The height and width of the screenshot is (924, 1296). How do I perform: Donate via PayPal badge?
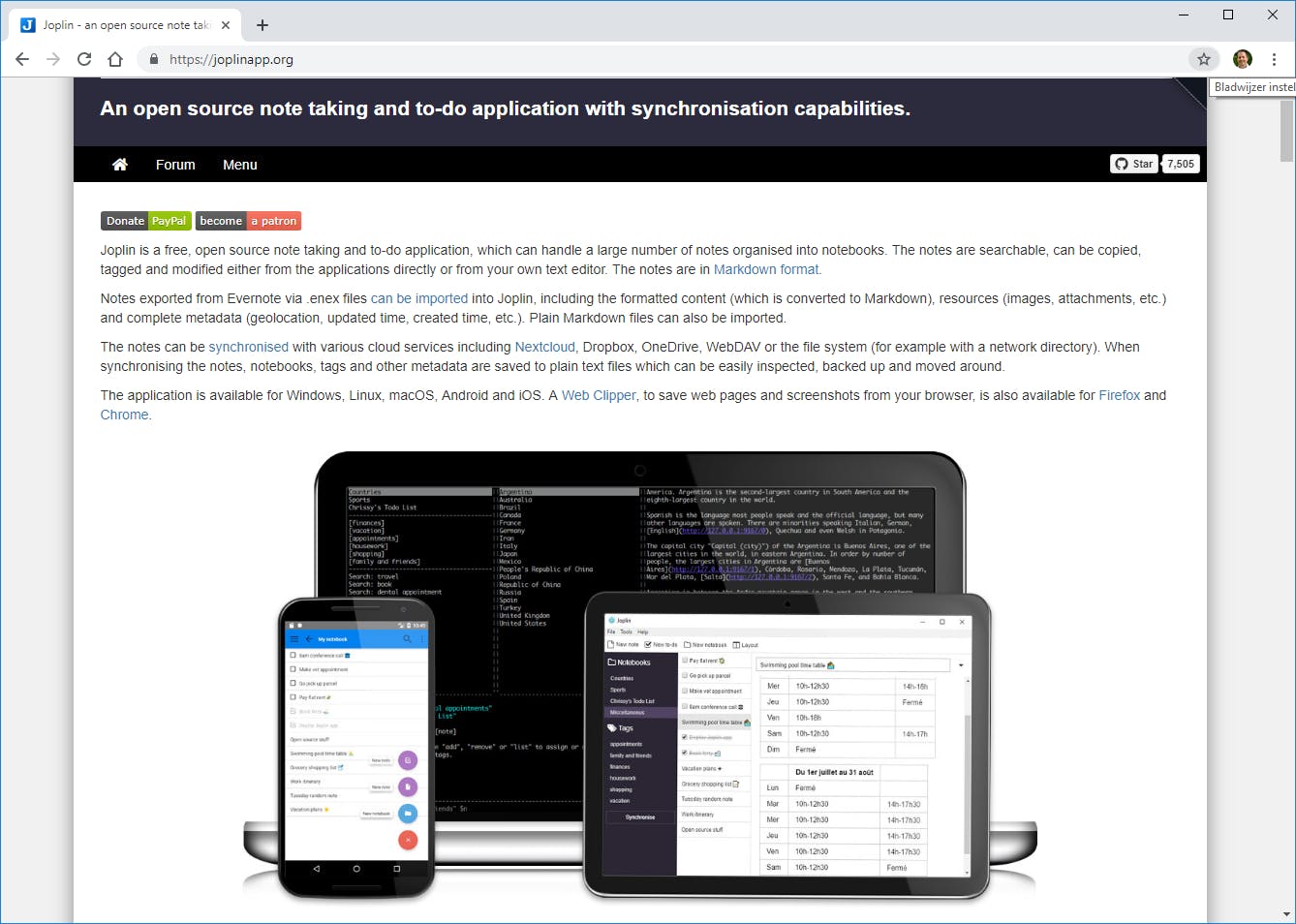pyautogui.click(x=146, y=221)
